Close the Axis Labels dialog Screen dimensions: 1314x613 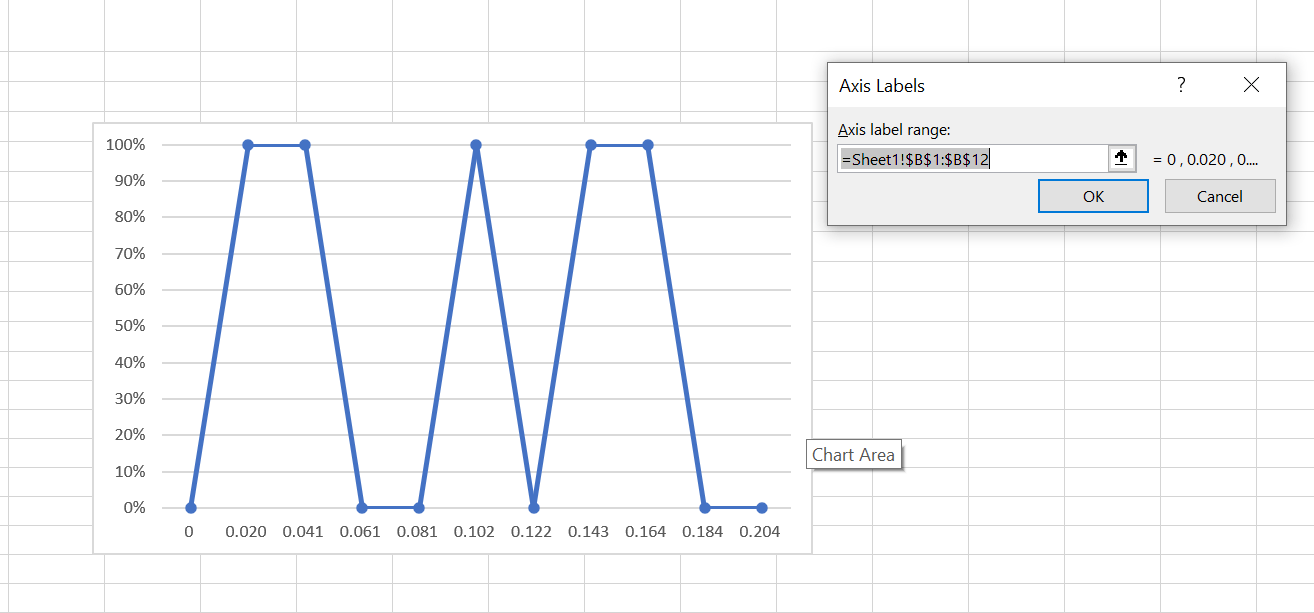point(1251,85)
